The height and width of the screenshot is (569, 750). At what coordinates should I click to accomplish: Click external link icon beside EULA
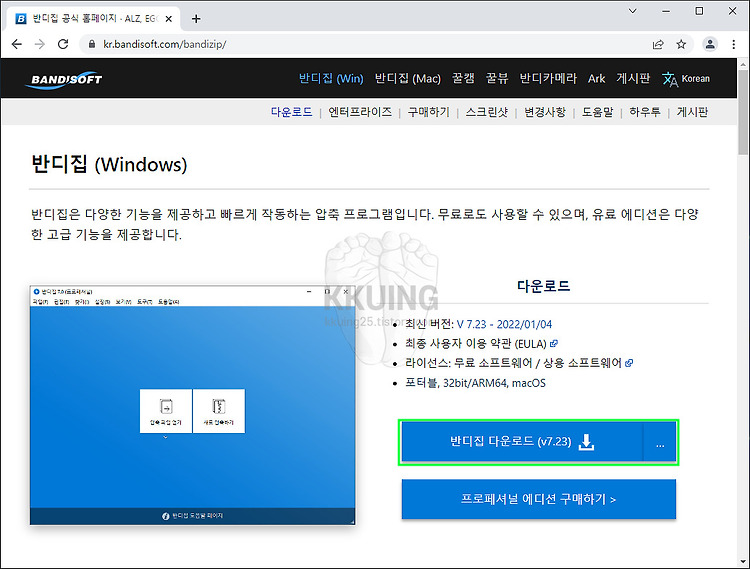click(x=554, y=343)
